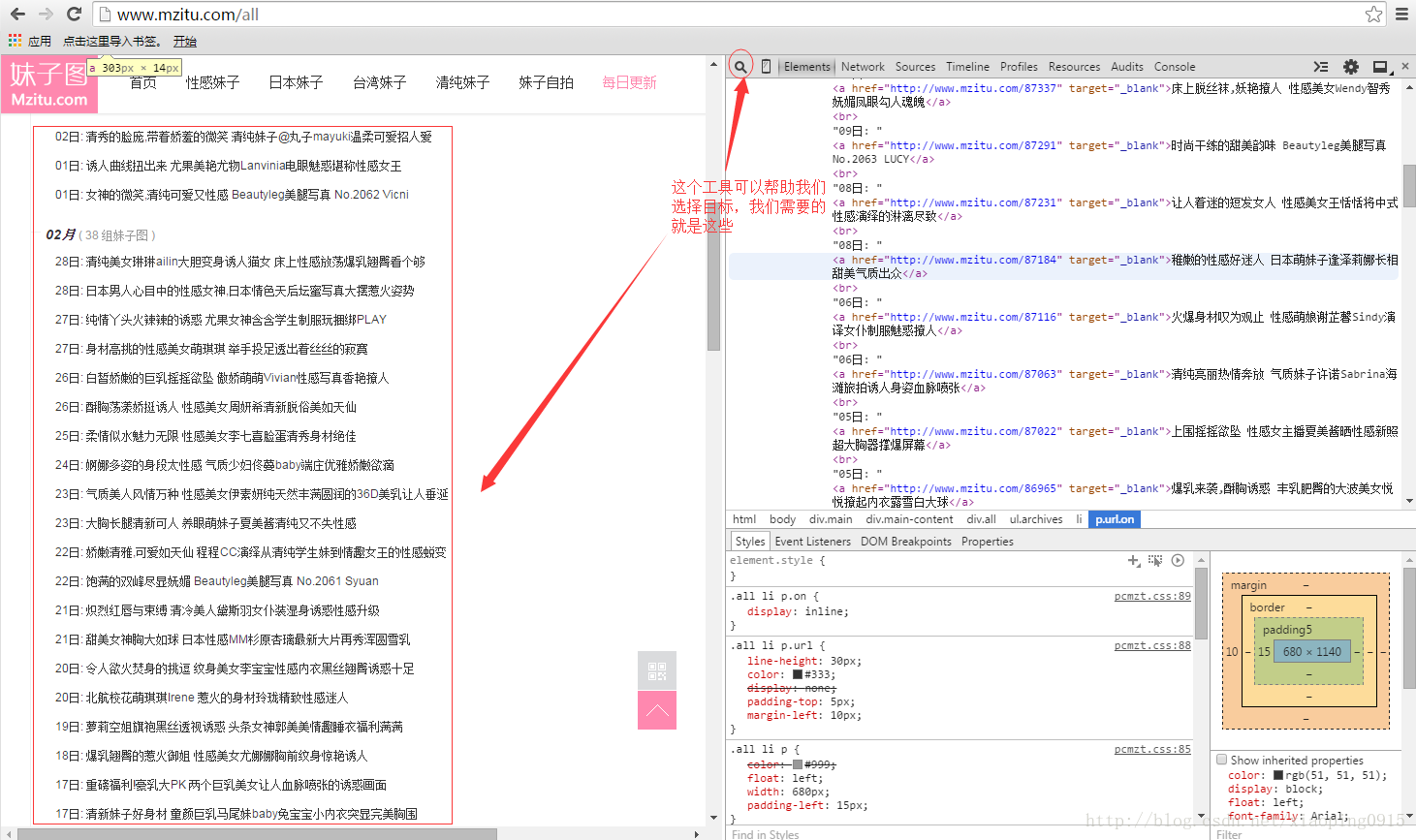Select the Styles sidebar tab
Viewport: 1416px width, 840px height.
[750, 542]
